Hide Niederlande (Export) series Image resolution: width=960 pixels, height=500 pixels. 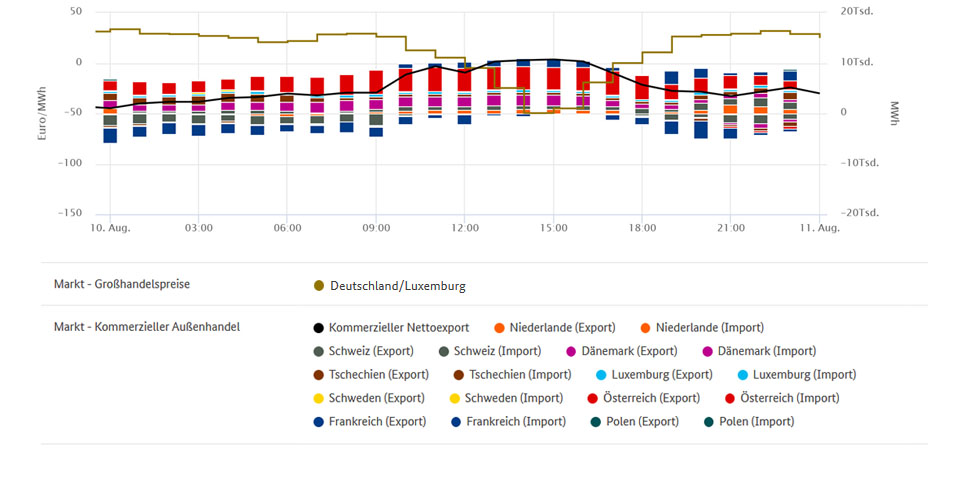(x=555, y=328)
